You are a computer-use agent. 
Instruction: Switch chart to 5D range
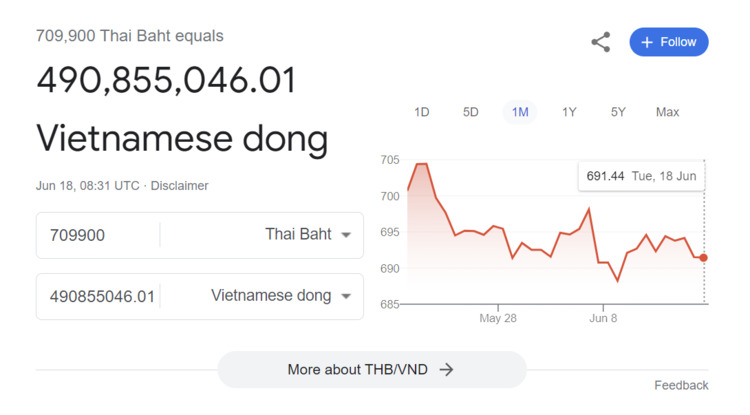tap(470, 112)
